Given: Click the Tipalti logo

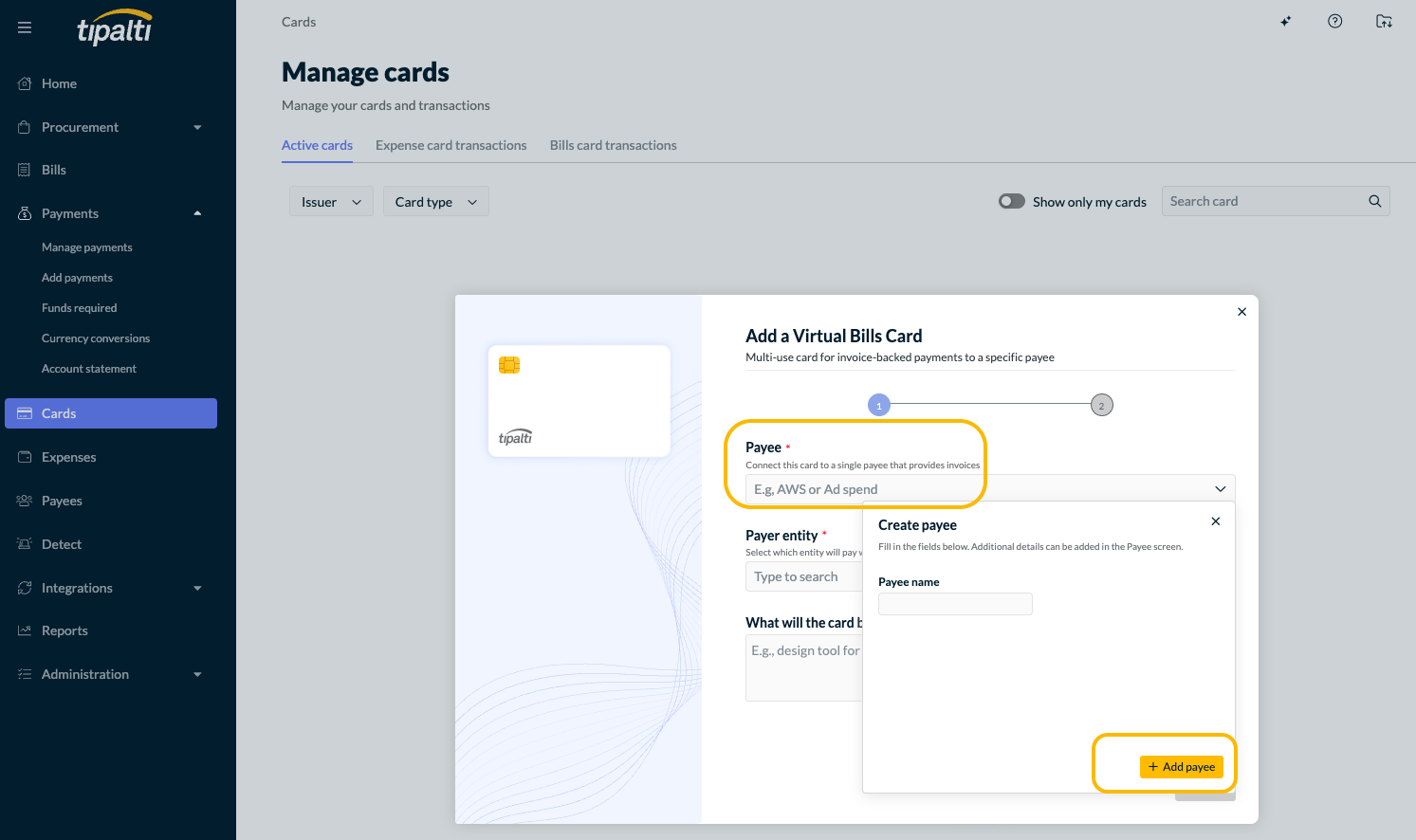Looking at the screenshot, I should [115, 27].
